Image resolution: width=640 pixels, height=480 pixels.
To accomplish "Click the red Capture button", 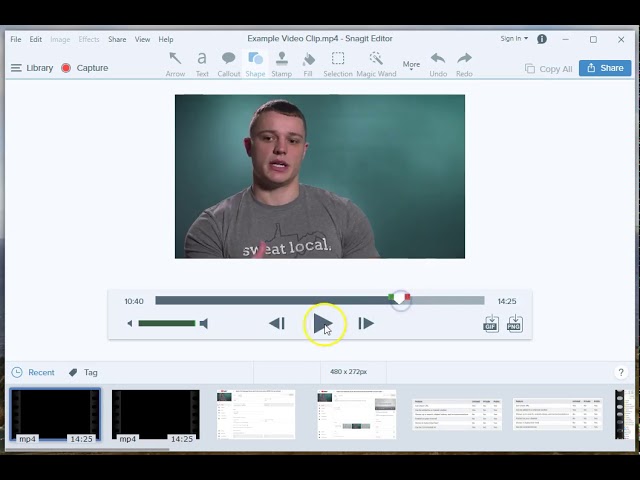I will coord(66,68).
